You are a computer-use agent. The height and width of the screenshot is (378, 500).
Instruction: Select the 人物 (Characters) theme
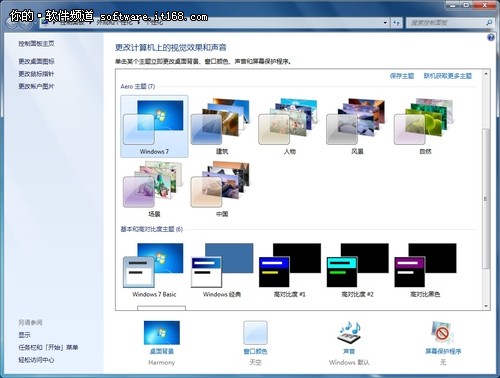[289, 126]
